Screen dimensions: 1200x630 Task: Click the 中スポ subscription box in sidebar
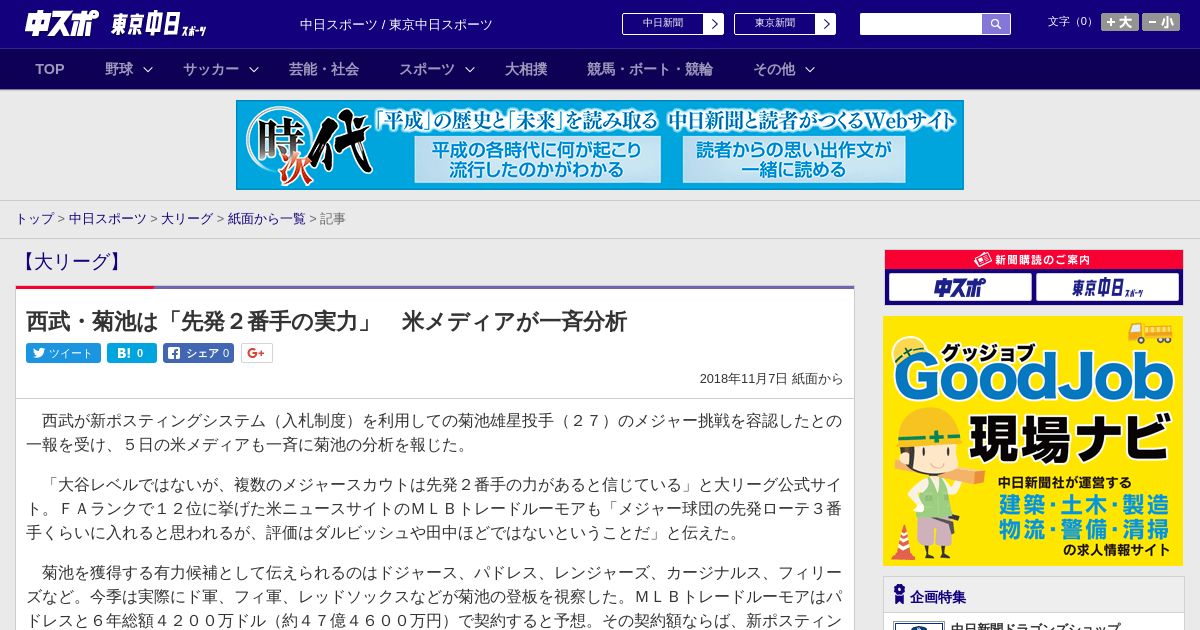[960, 288]
